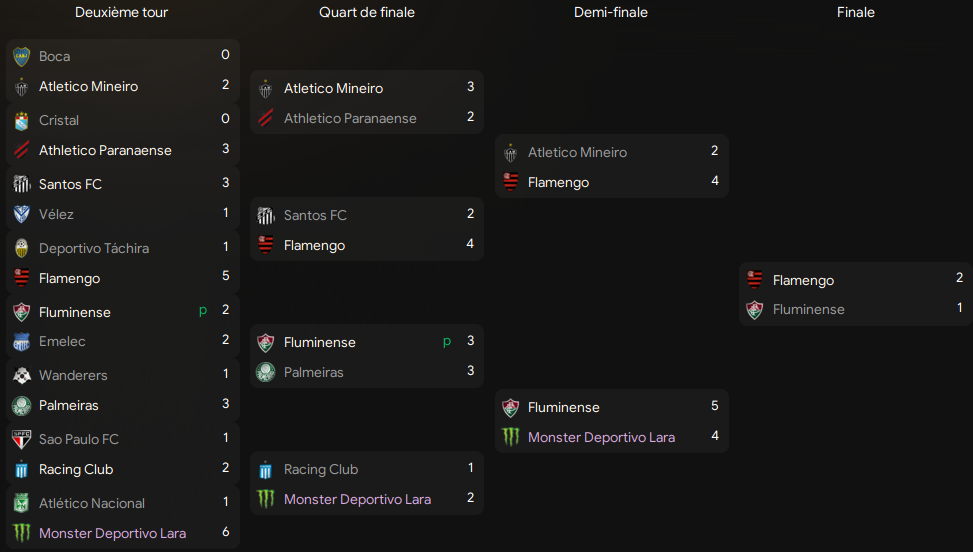Click the Emelec team badge
This screenshot has width=973, height=552.
pos(22,342)
